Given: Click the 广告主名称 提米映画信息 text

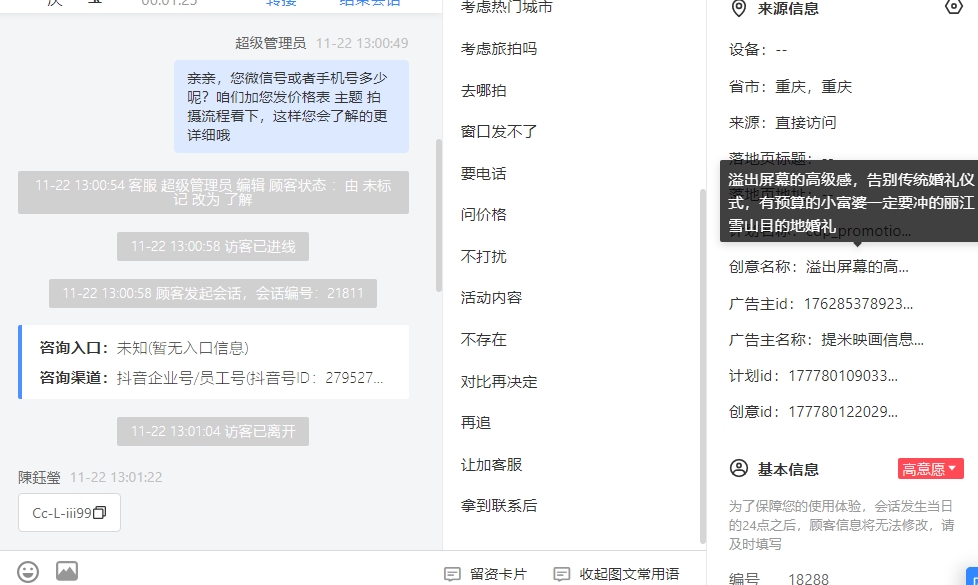Looking at the screenshot, I should (x=872, y=340).
